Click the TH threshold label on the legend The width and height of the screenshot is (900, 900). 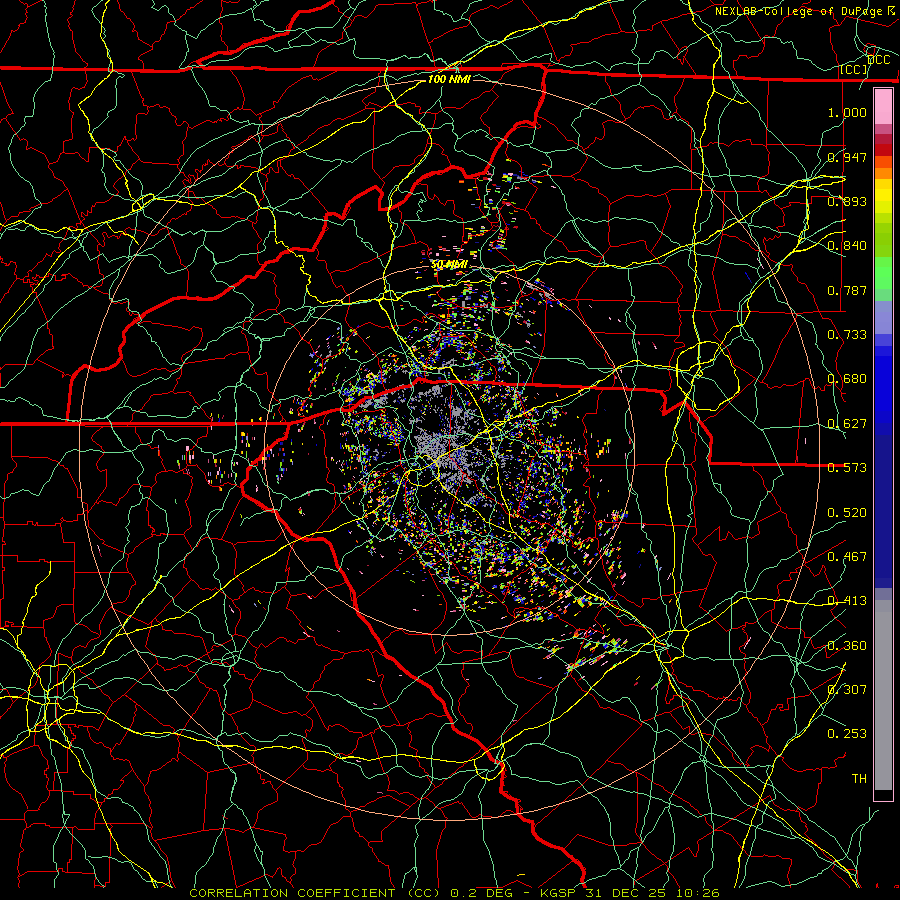[x=859, y=778]
